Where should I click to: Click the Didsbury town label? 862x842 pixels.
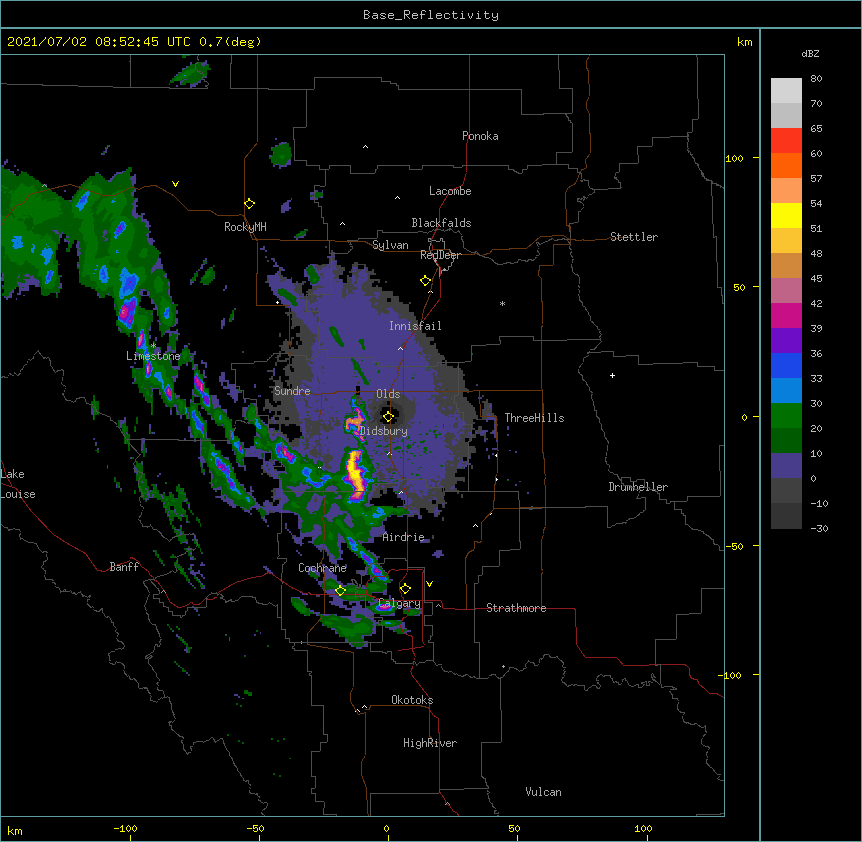pos(383,431)
